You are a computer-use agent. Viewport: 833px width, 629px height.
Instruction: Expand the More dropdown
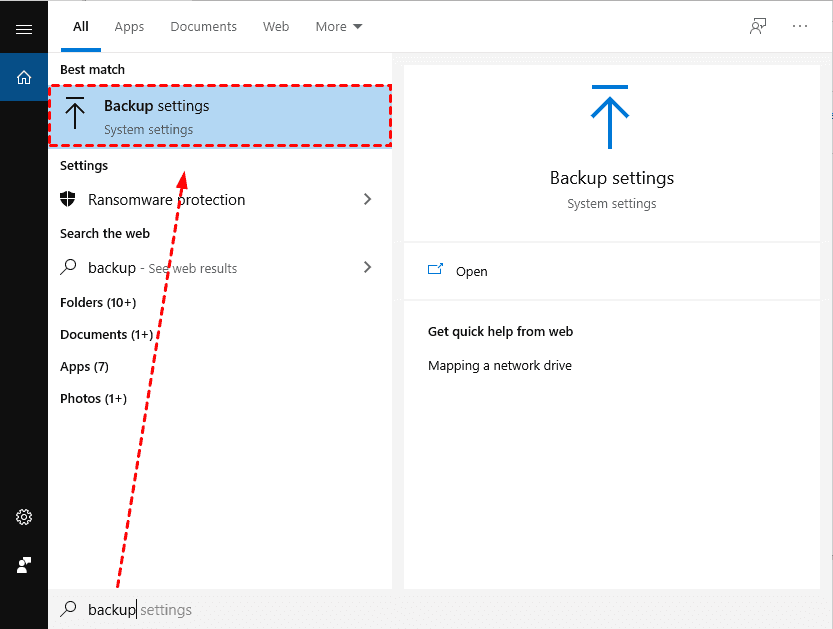click(x=339, y=26)
